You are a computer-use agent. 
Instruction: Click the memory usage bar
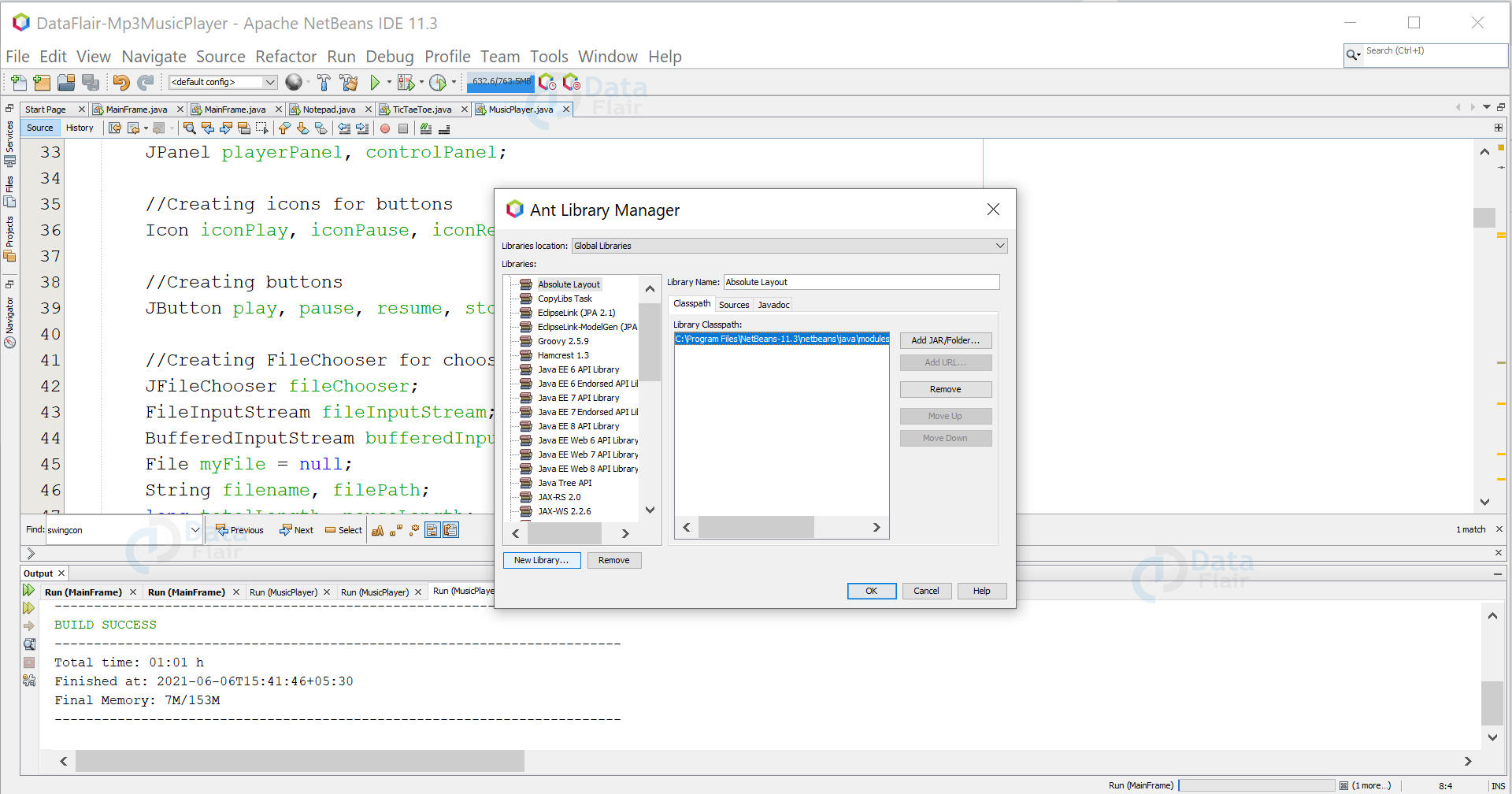(501, 82)
